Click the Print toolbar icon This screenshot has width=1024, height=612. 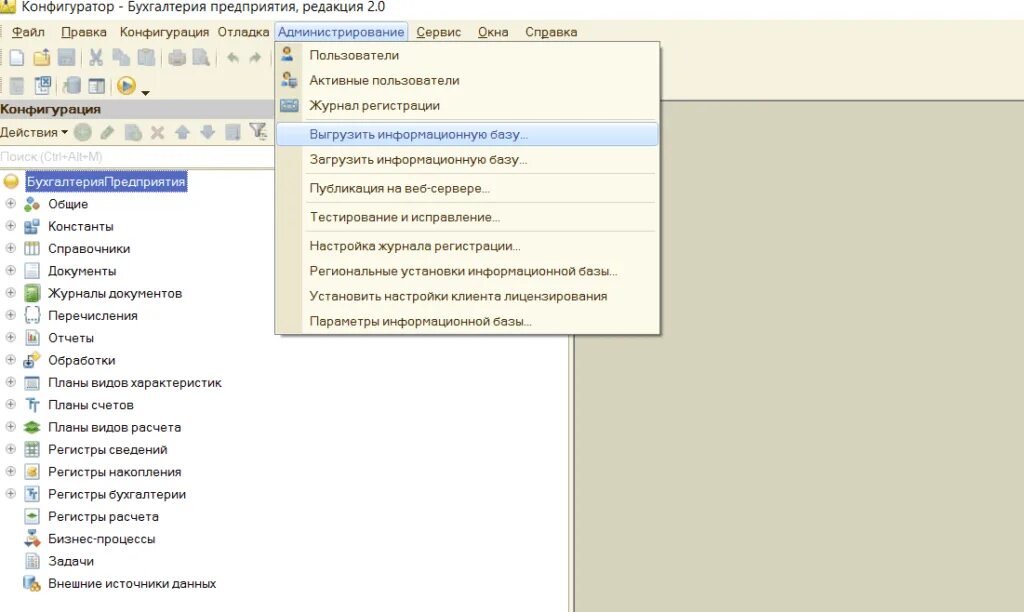click(177, 57)
